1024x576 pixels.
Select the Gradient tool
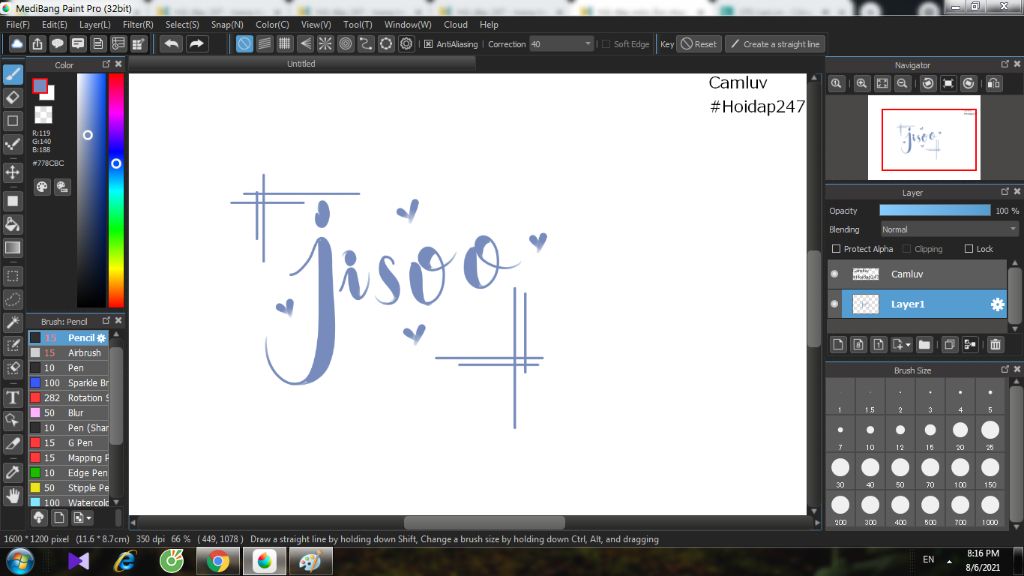12,248
